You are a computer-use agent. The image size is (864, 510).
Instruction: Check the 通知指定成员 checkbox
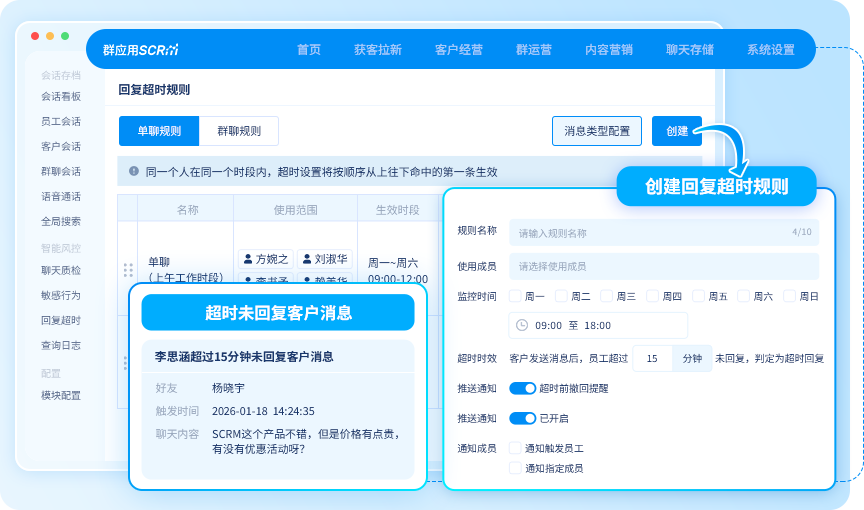515,468
